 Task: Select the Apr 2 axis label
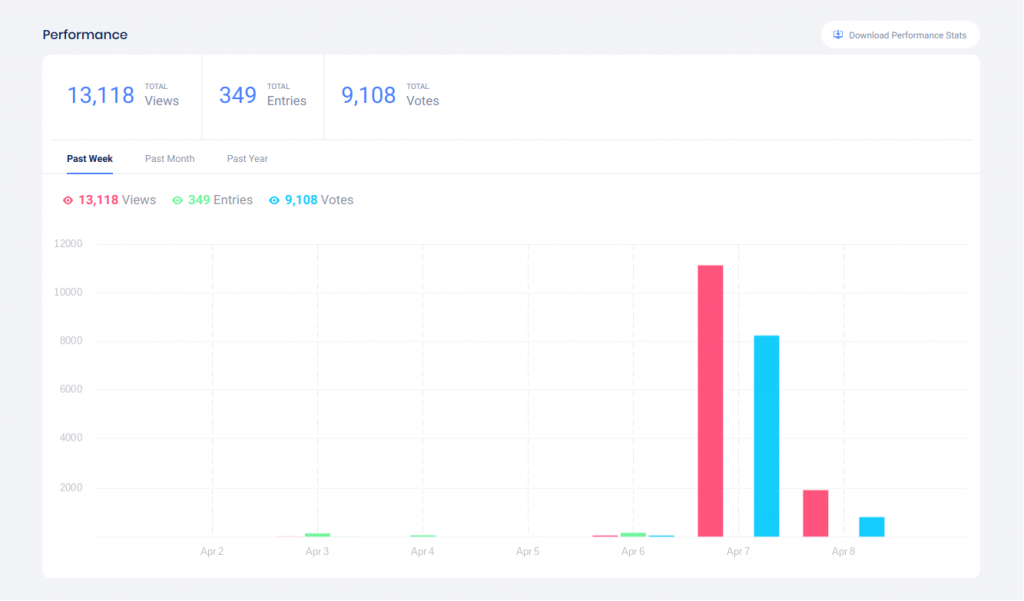point(212,552)
